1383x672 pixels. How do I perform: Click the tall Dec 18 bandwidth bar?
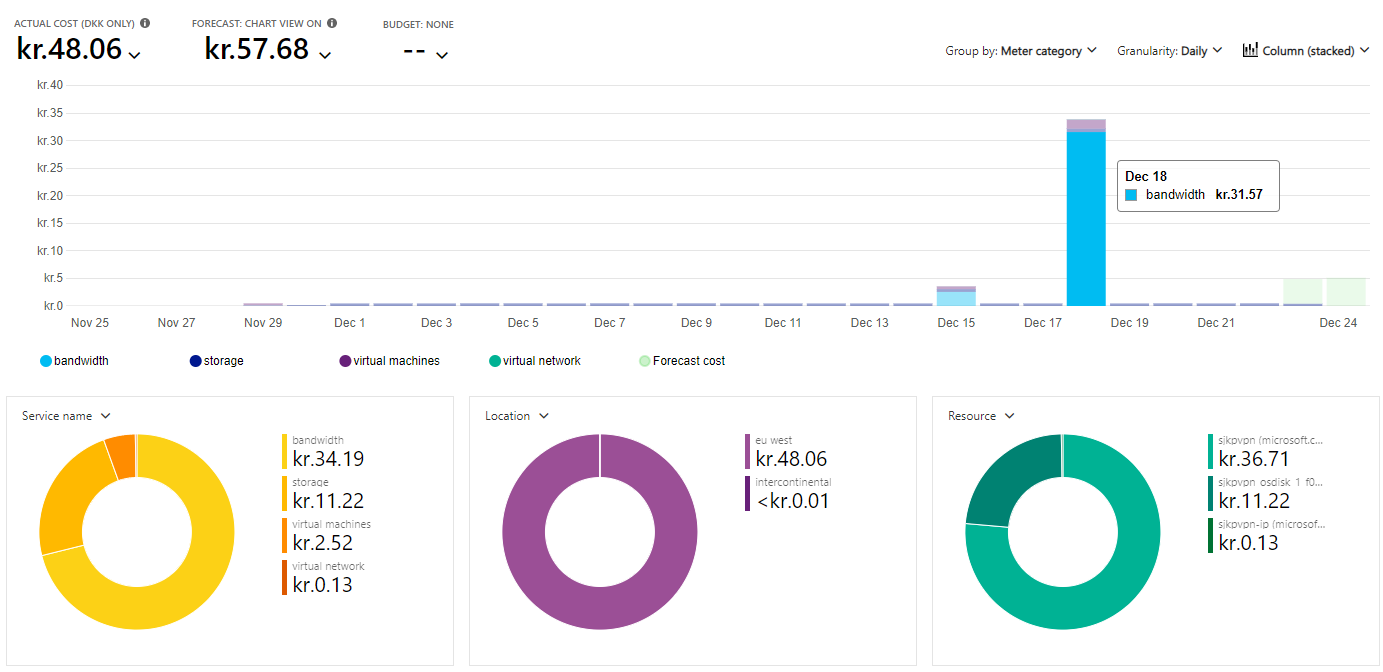(x=1086, y=220)
